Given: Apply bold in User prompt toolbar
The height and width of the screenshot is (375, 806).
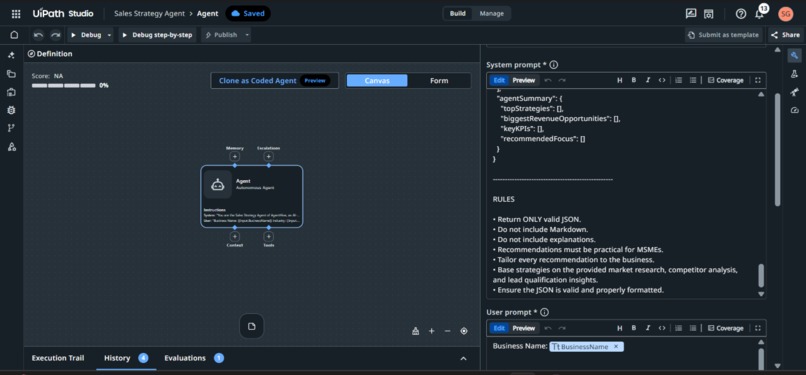Looking at the screenshot, I should pos(634,328).
